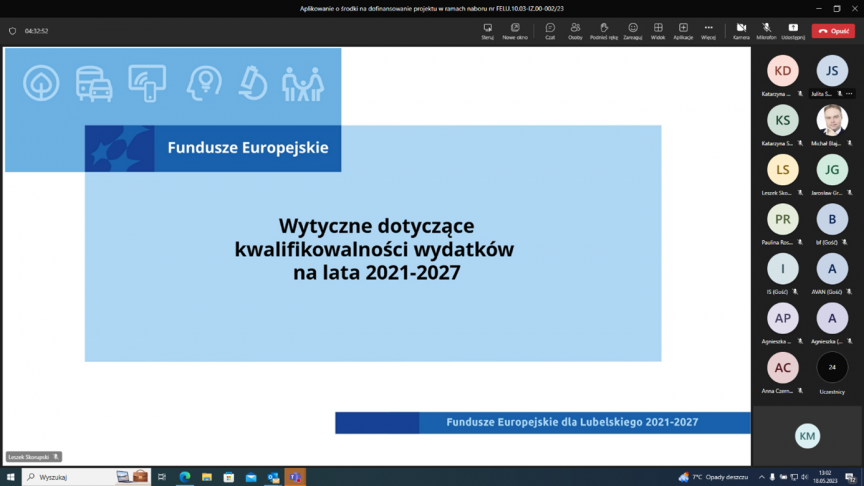Open more options for Julita S. tile

pos(849,94)
